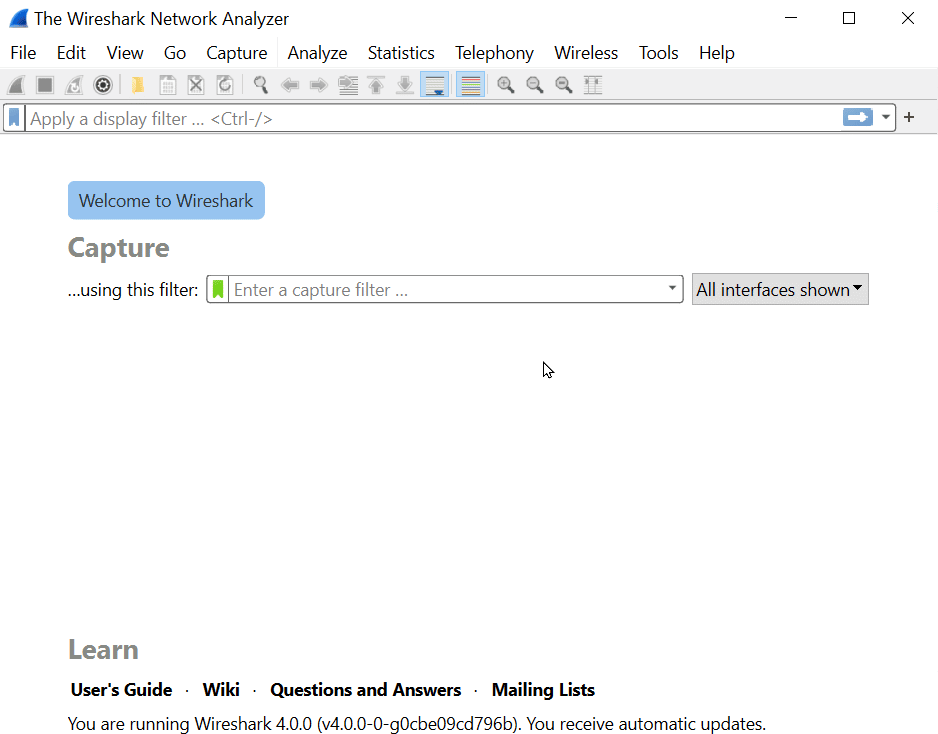
Task: Click the display filter input field
Action: (433, 118)
